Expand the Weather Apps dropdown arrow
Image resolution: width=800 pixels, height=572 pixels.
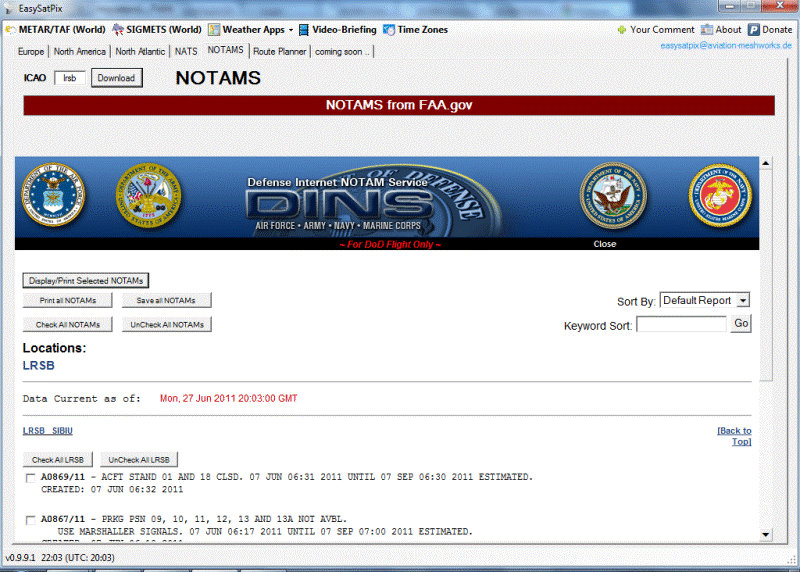click(291, 30)
